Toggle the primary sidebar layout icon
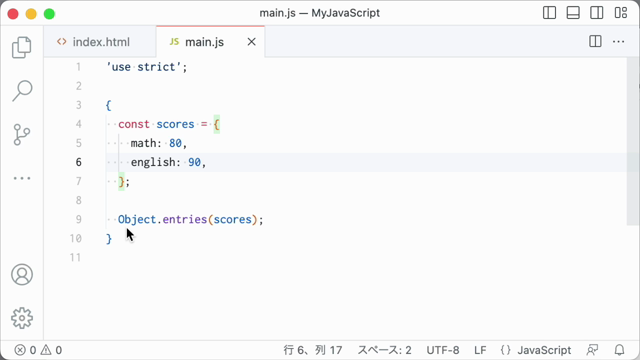The width and height of the screenshot is (640, 360). (x=549, y=13)
